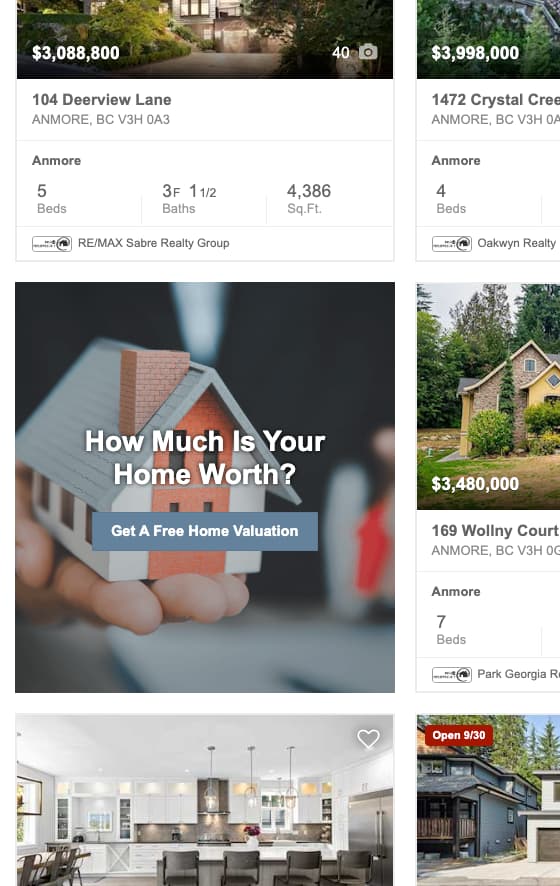This screenshot has width=560, height=886.
Task: Open 104 Deerview Lane listing title
Action: [102, 99]
